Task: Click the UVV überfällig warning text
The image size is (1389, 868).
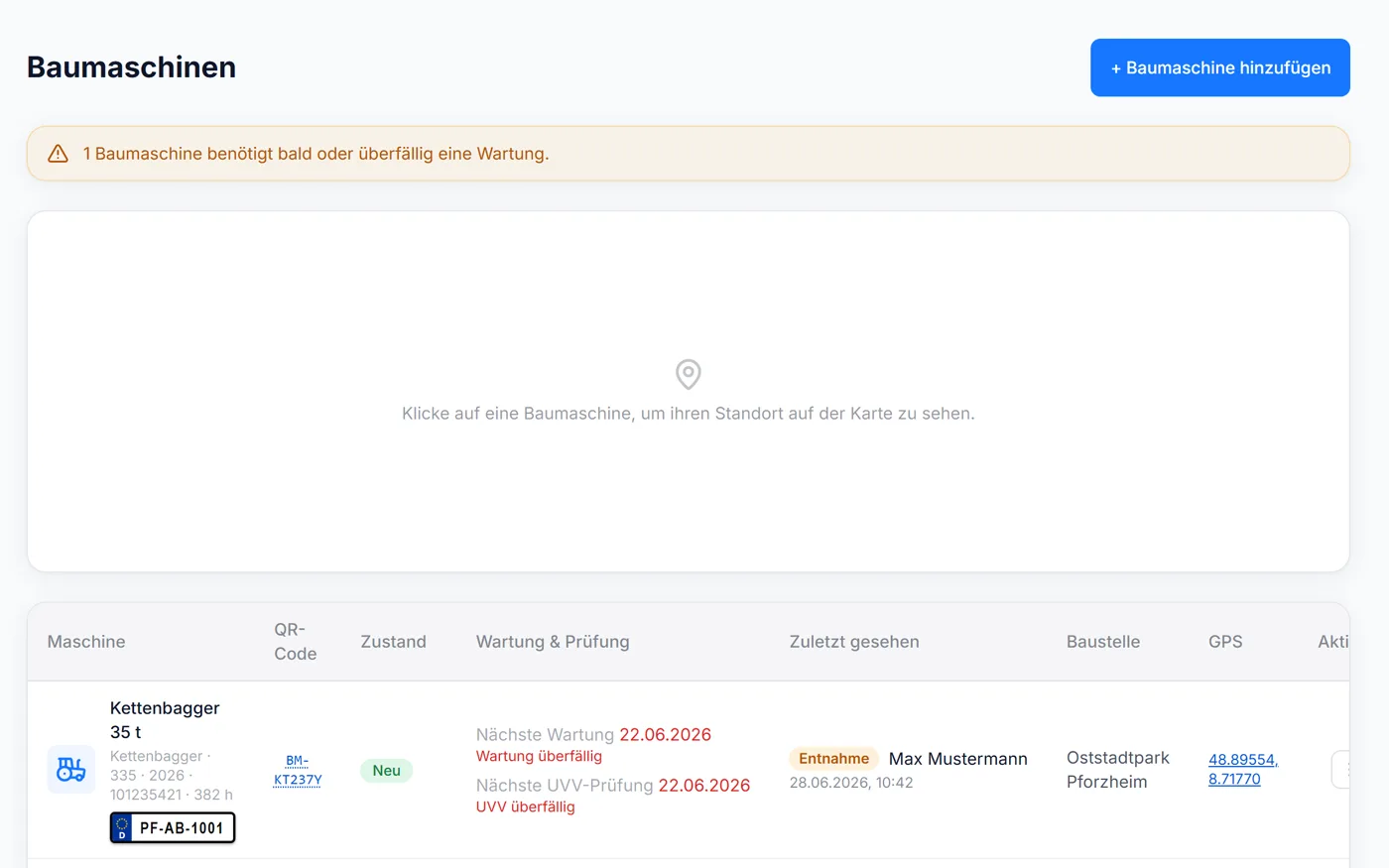Action: pos(526,806)
